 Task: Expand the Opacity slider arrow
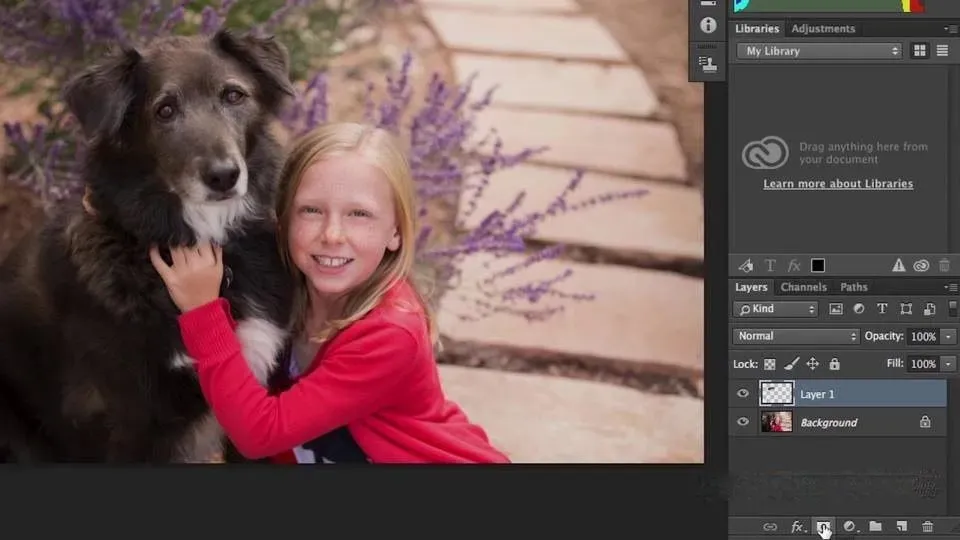(x=948, y=337)
